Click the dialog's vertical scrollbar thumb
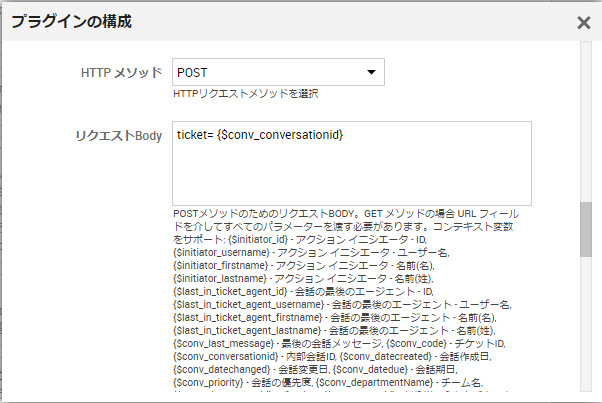 (x=586, y=229)
